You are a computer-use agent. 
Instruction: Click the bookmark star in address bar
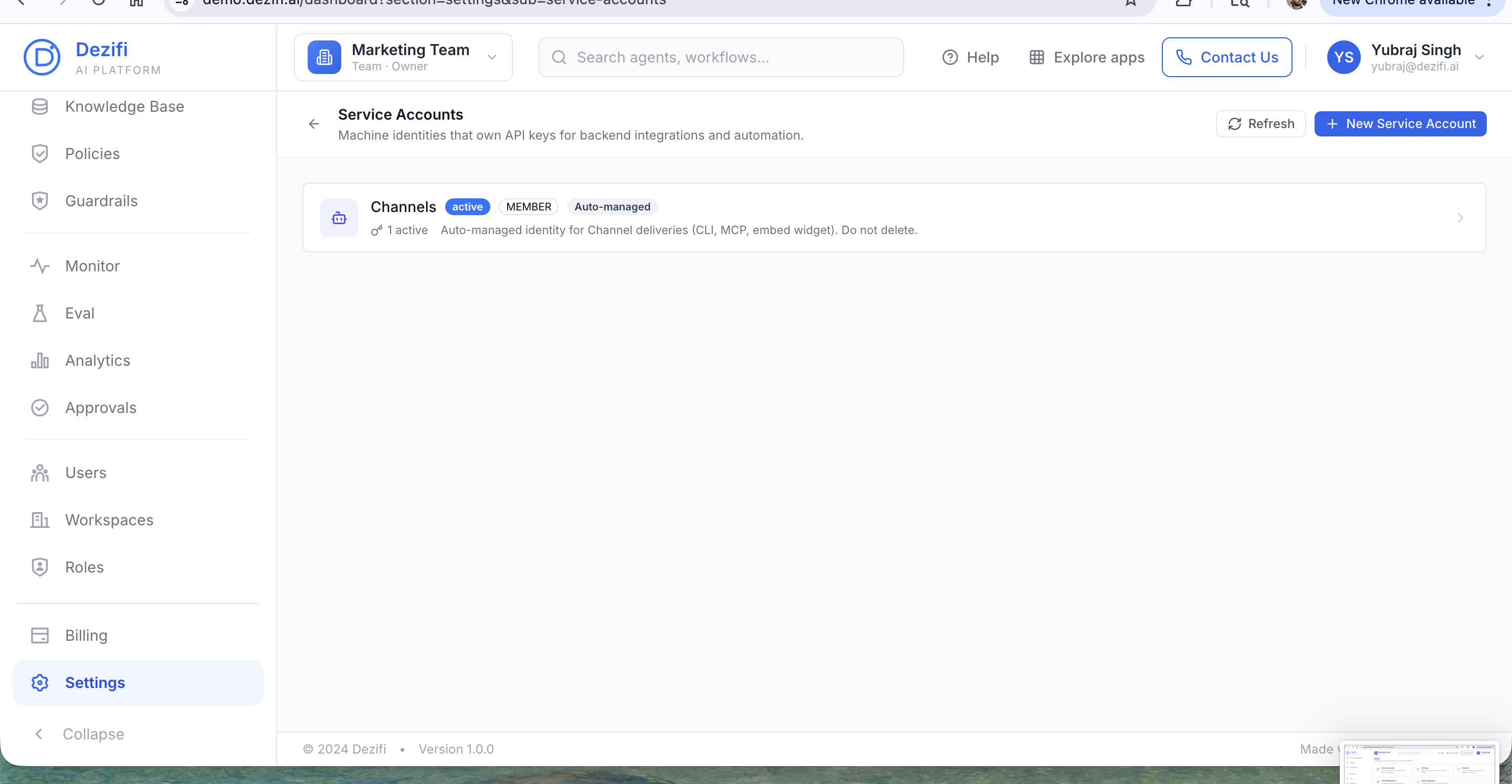[1131, 2]
